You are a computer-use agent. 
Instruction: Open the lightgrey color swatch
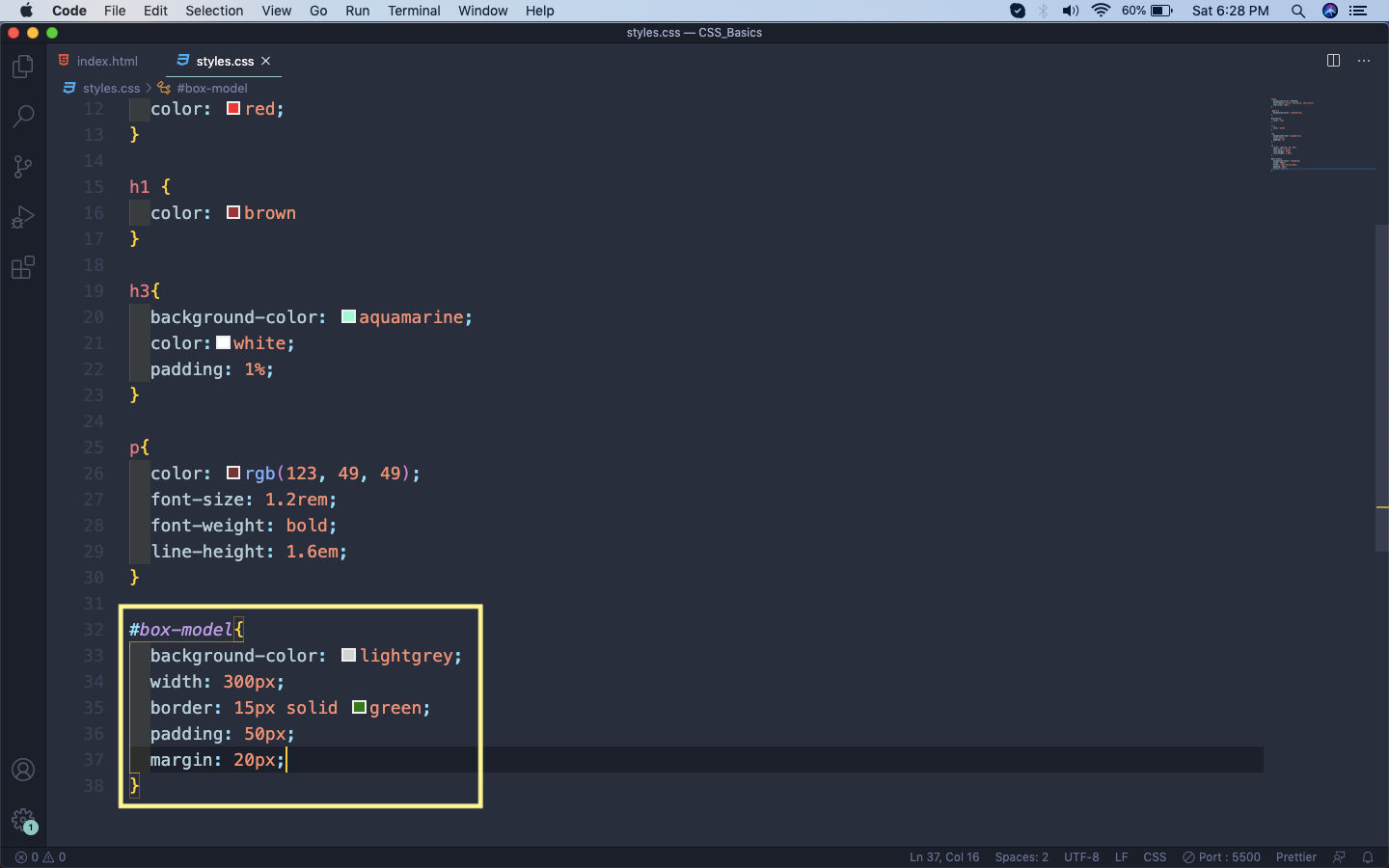(x=348, y=655)
